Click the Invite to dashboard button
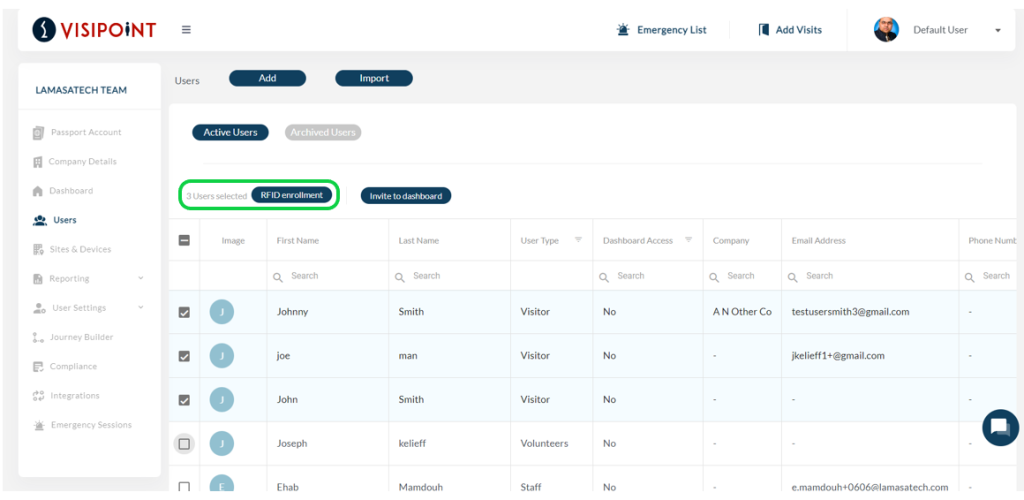Viewport: 1024px width, 500px height. click(406, 196)
